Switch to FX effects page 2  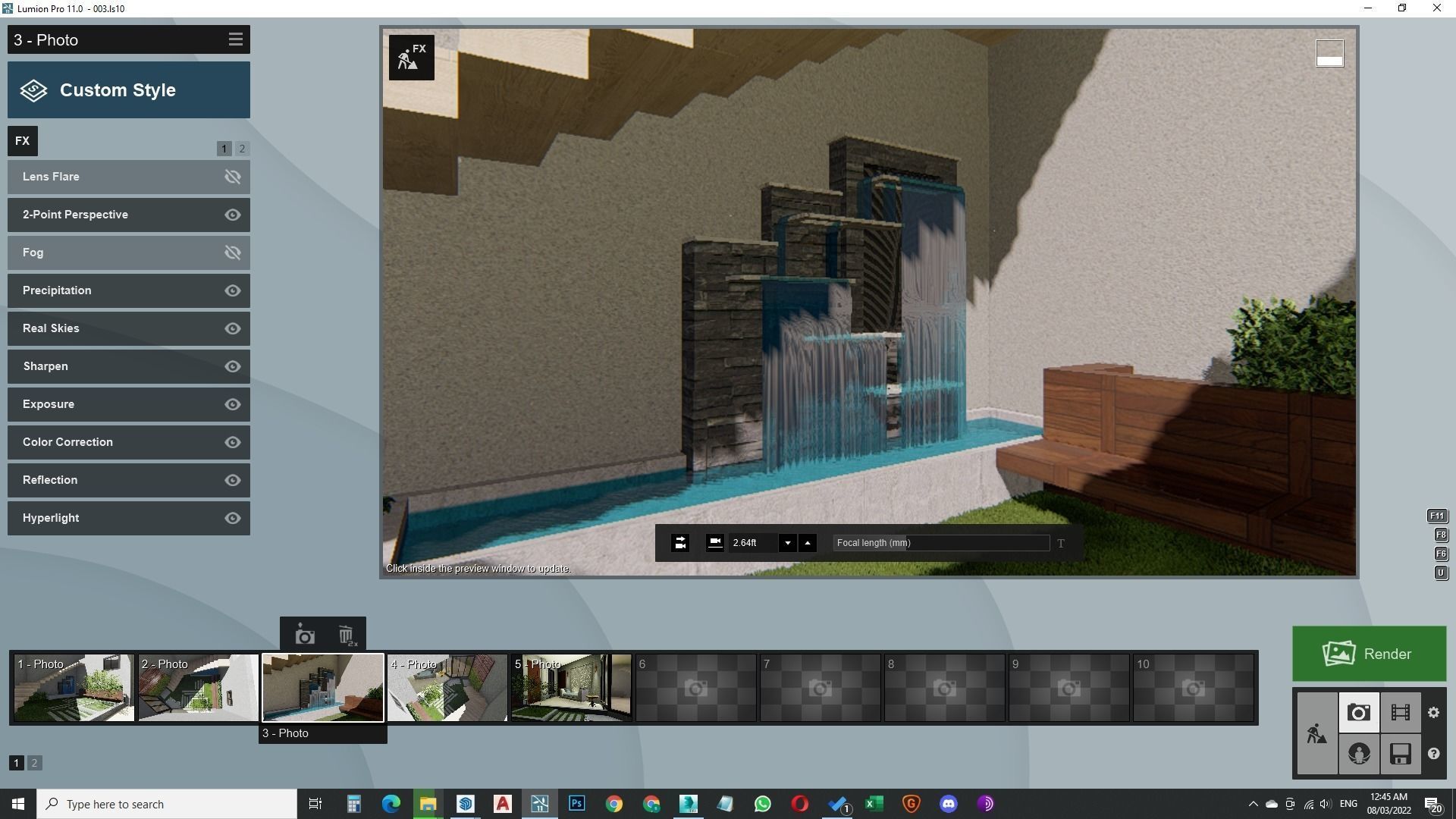pyautogui.click(x=242, y=149)
